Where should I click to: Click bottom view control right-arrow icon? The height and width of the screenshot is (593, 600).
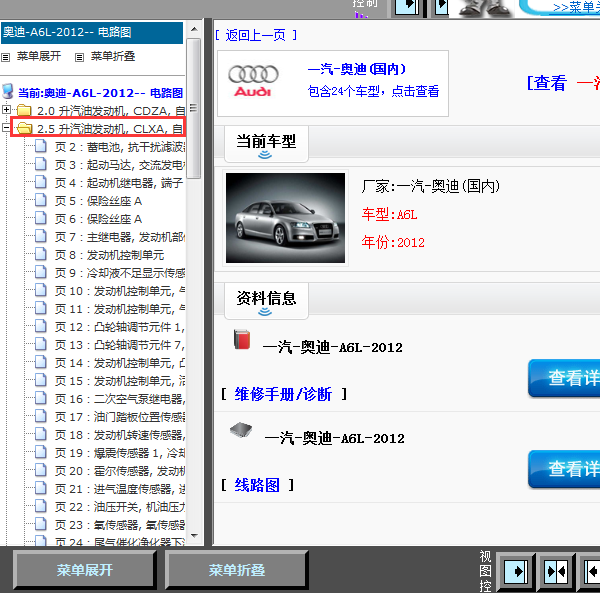click(516, 572)
